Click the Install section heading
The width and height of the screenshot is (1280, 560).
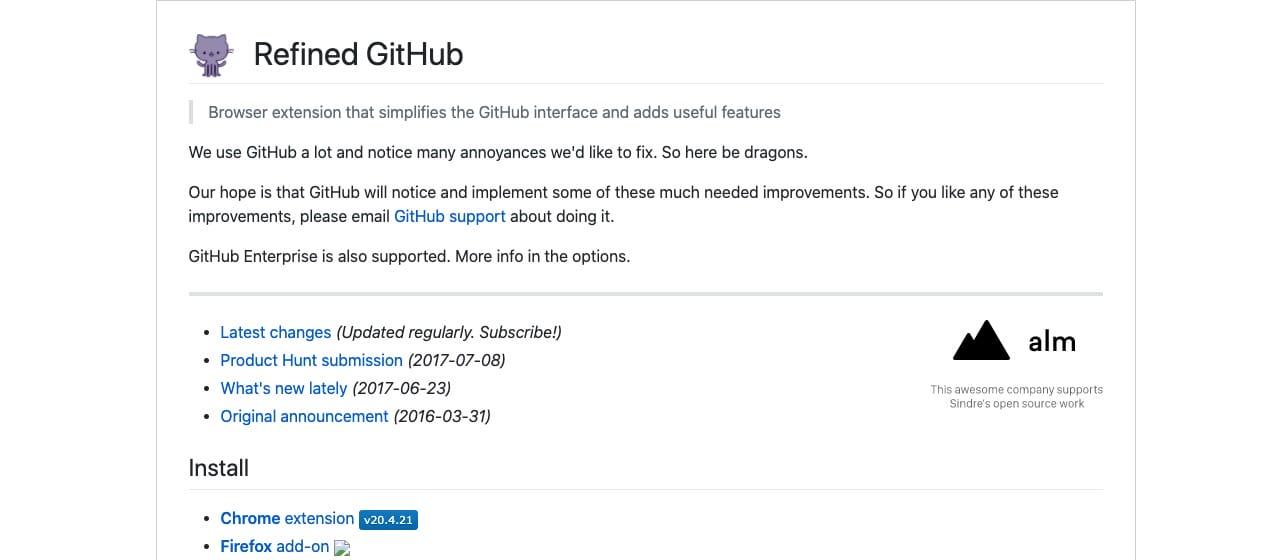[x=218, y=468]
